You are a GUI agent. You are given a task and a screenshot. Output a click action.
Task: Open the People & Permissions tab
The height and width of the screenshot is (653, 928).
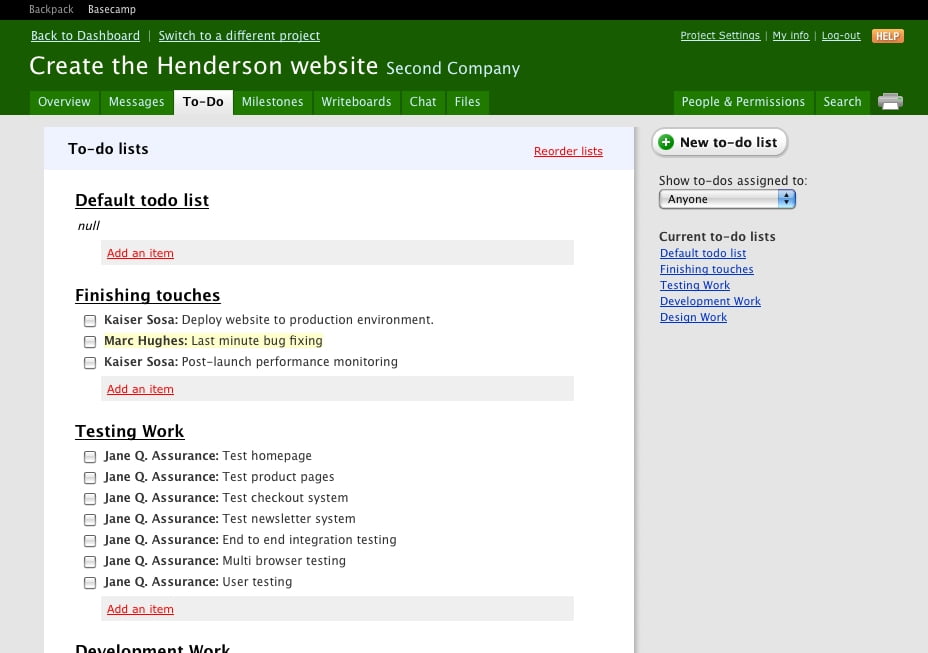point(743,102)
